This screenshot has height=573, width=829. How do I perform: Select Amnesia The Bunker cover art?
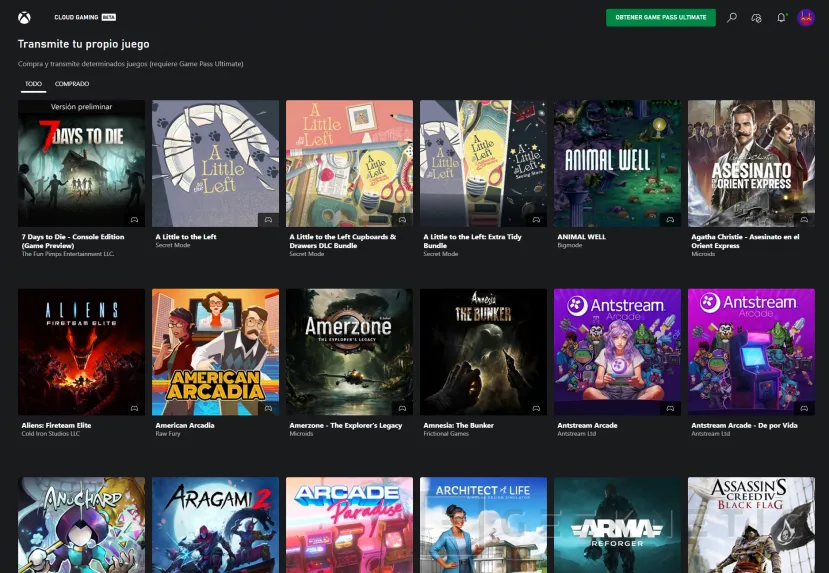pos(483,352)
